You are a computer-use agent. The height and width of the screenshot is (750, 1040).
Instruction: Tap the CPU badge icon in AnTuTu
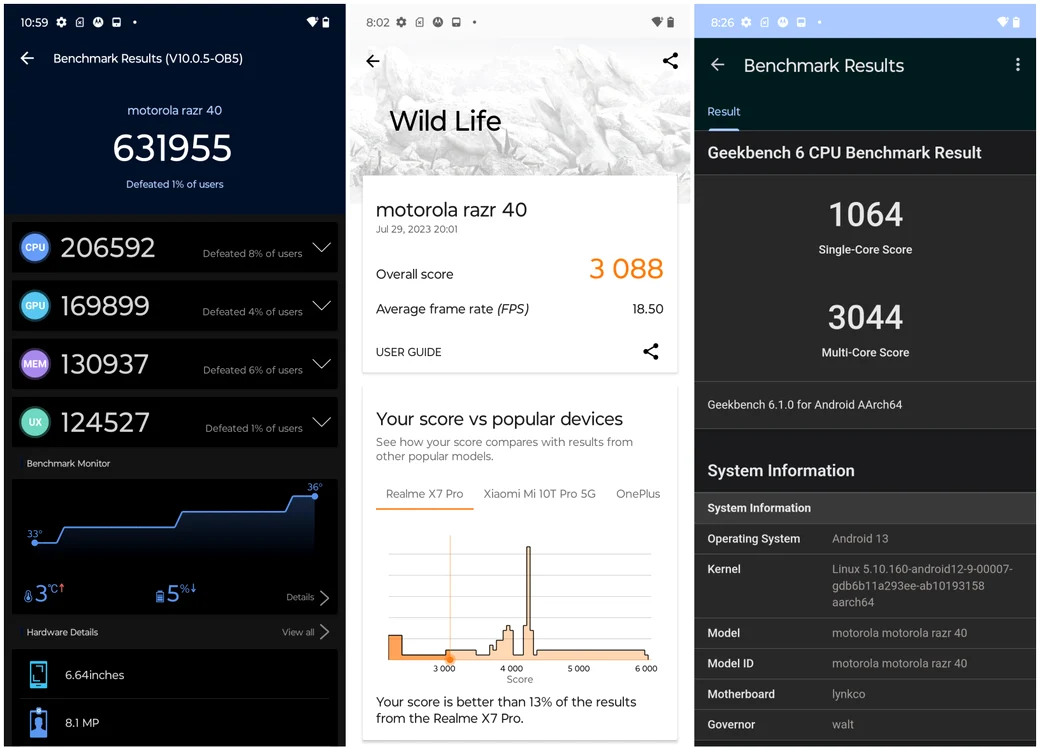[x=35, y=247]
